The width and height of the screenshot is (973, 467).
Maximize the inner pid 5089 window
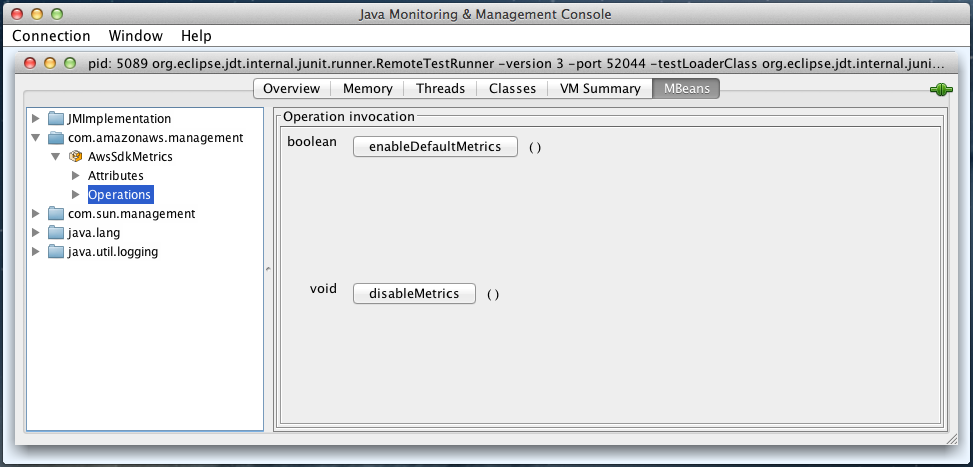point(70,63)
